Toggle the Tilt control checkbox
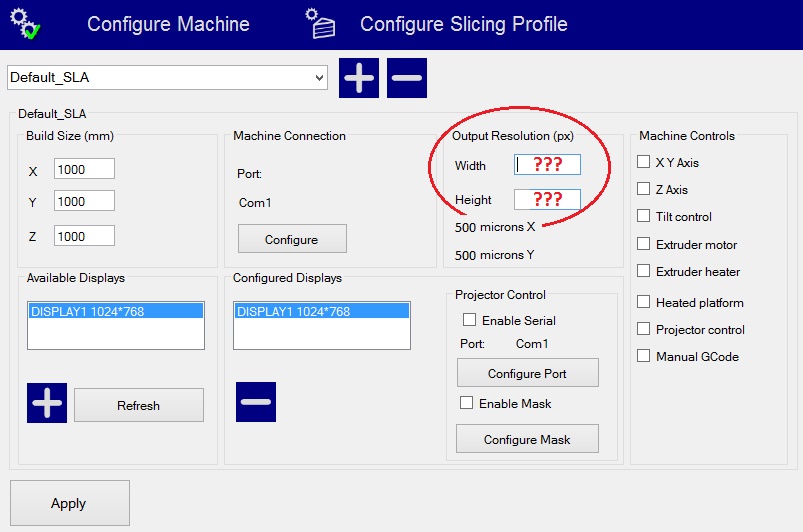The width and height of the screenshot is (803, 532). [x=644, y=217]
